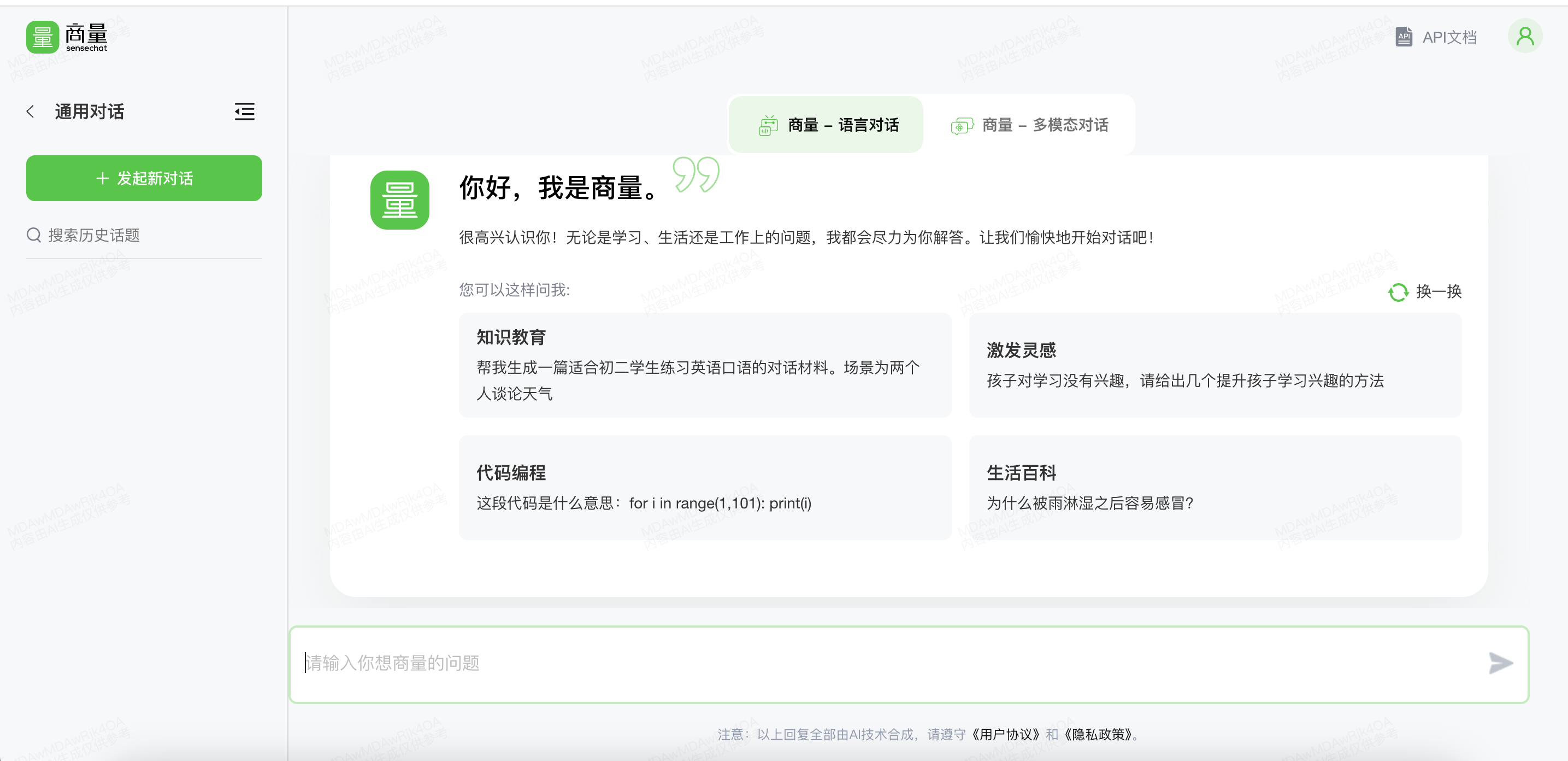Image resolution: width=1568 pixels, height=761 pixels.
Task: Select the 知识教育 suggestion card
Action: [704, 365]
